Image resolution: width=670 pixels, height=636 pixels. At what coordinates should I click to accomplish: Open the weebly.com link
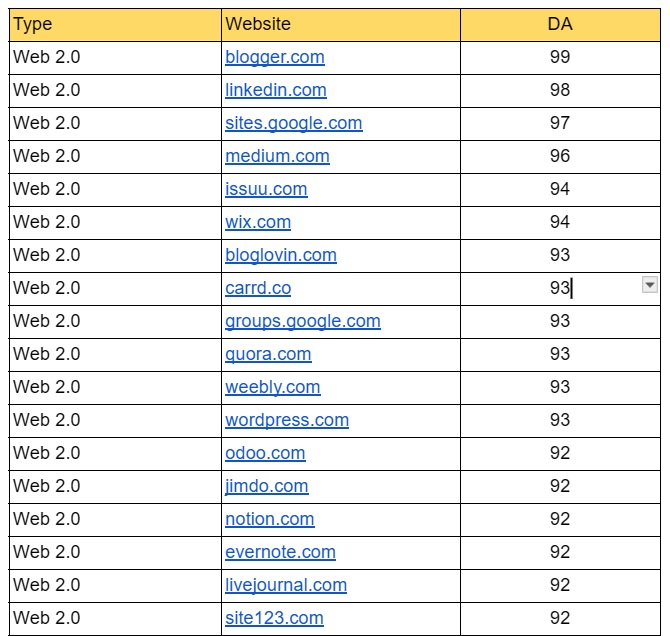(272, 387)
